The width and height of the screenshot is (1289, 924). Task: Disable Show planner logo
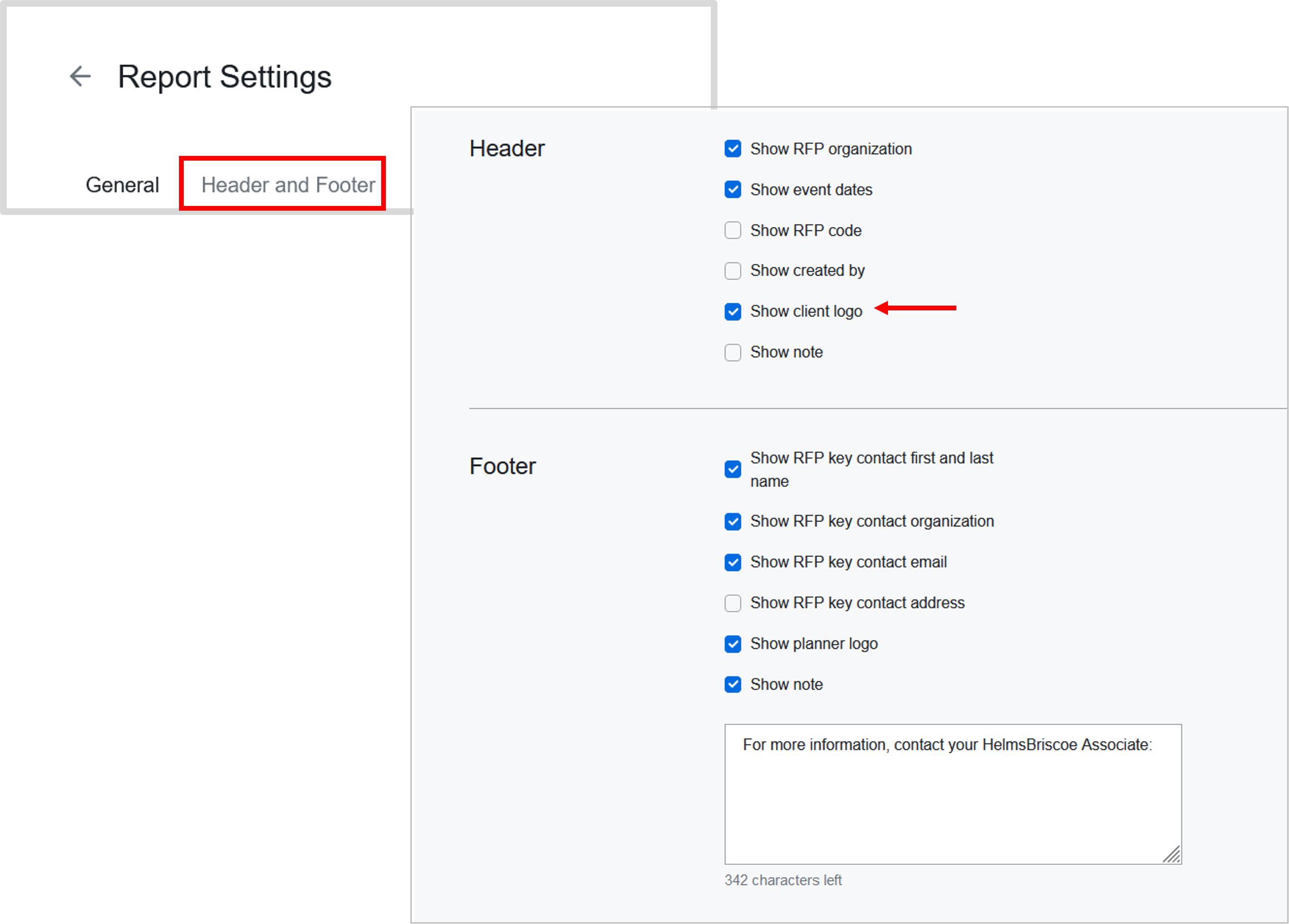pos(733,644)
